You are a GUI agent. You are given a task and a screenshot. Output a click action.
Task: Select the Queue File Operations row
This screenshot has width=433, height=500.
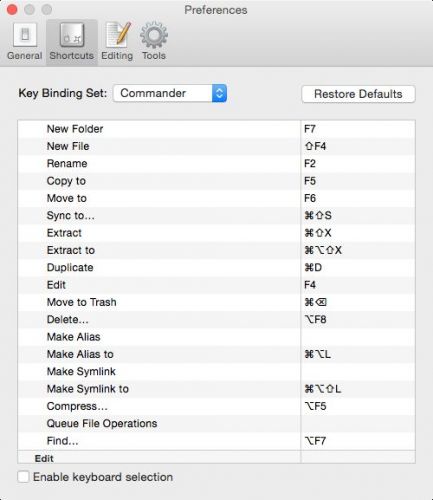click(x=216, y=424)
